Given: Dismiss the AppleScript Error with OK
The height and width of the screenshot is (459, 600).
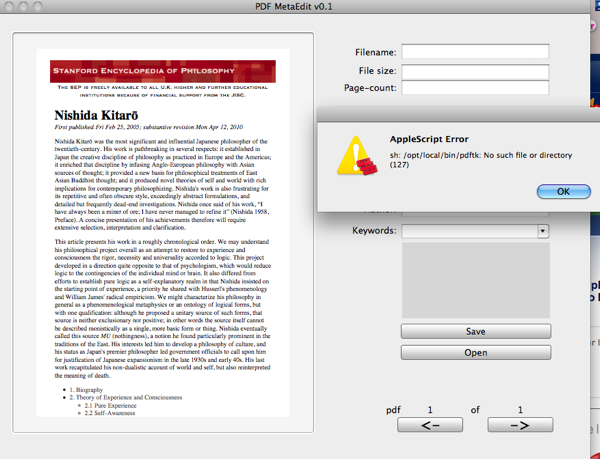Looking at the screenshot, I should 564,191.
